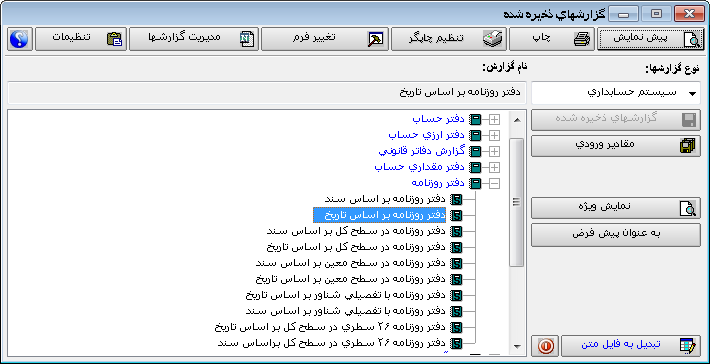Image resolution: width=710 pixels, height=364 pixels.
Task: Expand the دفتر ارزي حساب node
Action: coord(495,135)
